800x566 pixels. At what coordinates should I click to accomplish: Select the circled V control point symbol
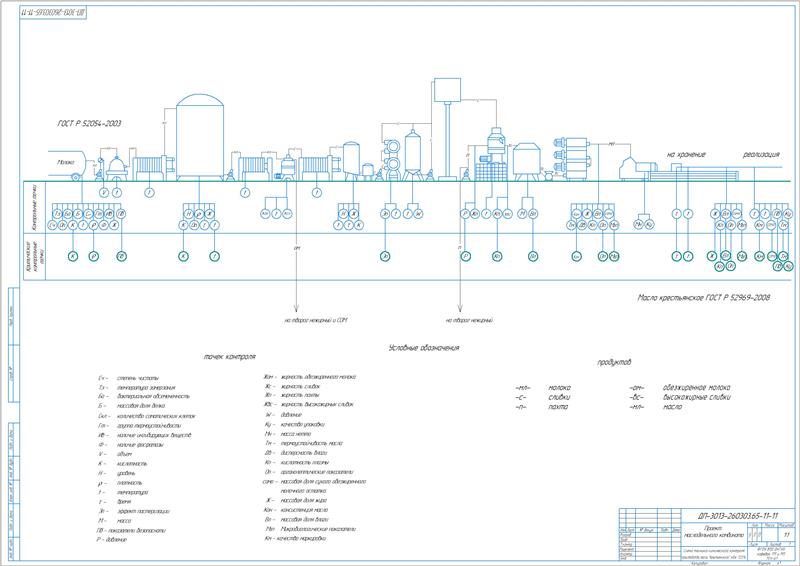click(x=104, y=192)
